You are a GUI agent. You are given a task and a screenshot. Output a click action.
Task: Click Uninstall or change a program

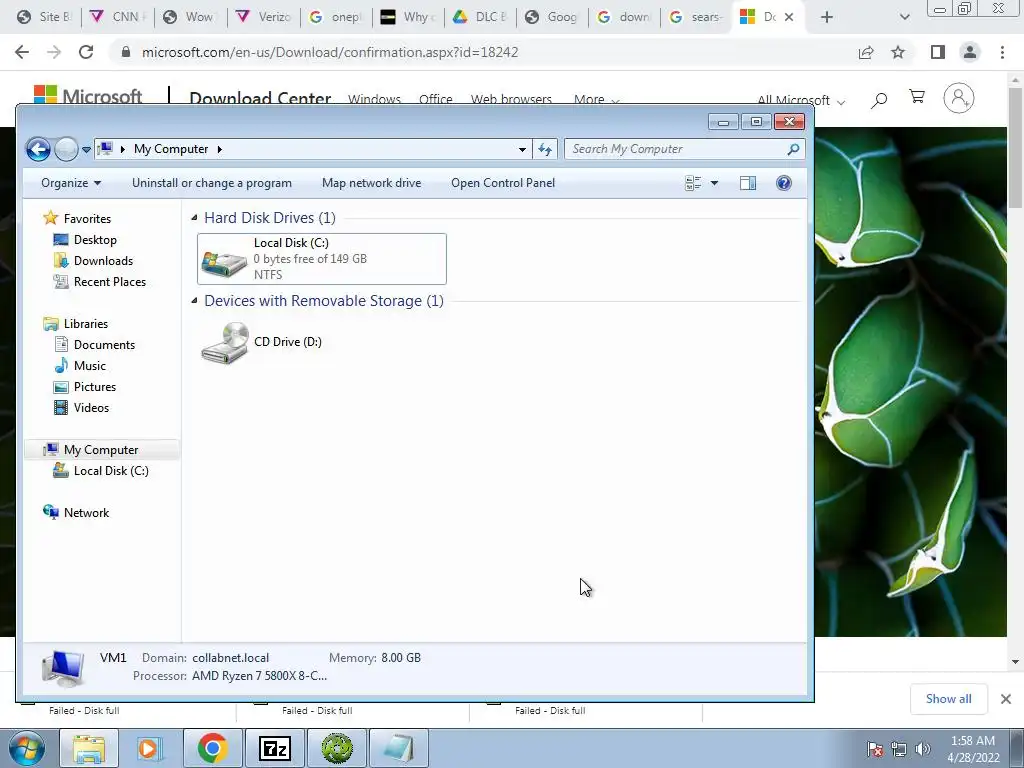point(212,183)
